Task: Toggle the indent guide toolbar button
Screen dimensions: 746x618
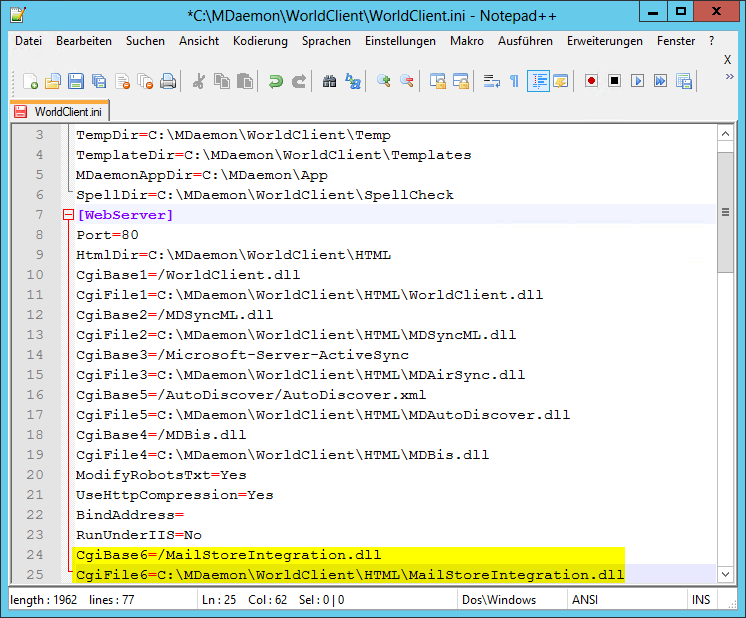Action: 538,81
